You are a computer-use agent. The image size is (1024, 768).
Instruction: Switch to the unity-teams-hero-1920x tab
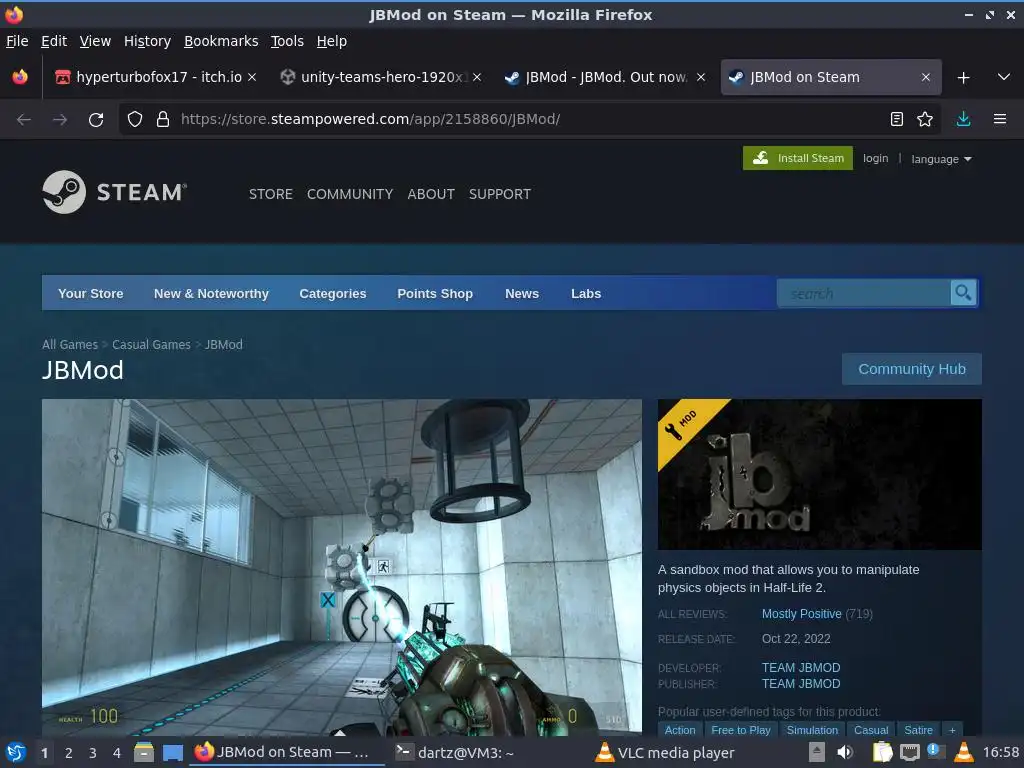(x=380, y=77)
